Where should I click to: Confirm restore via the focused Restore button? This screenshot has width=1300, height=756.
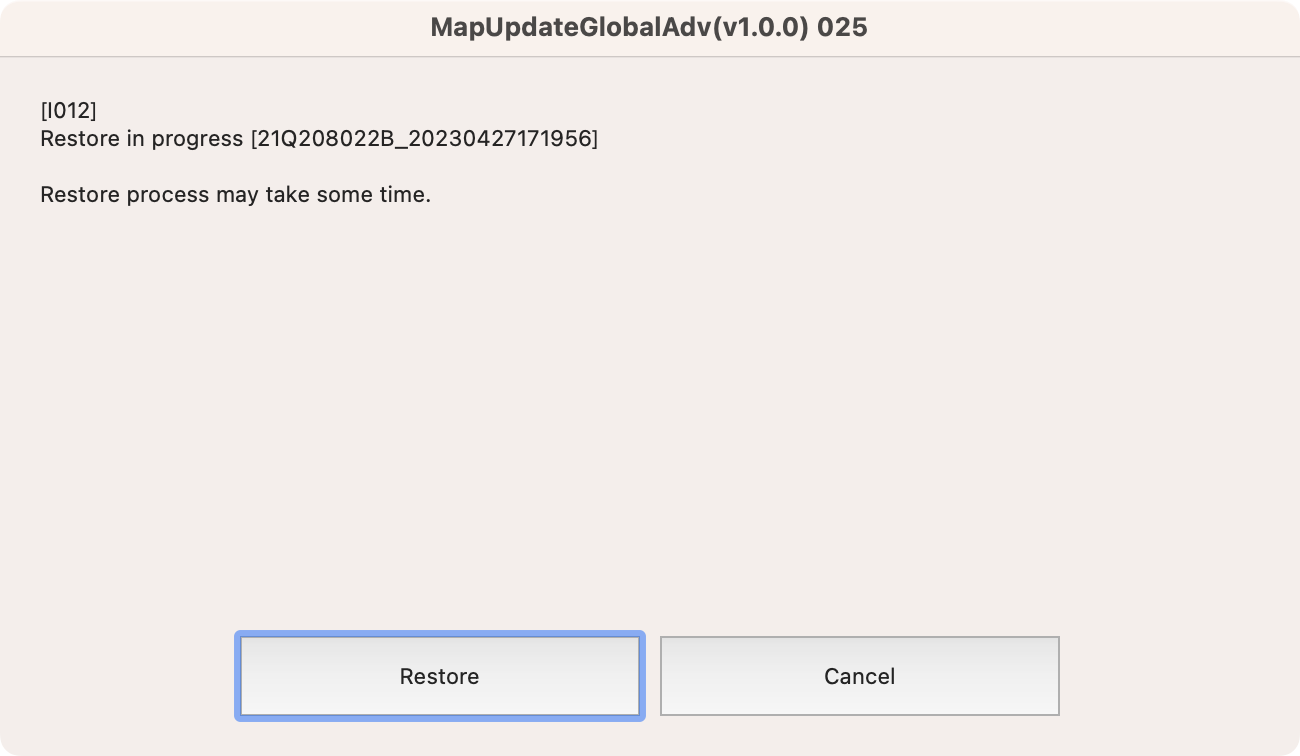coord(439,676)
